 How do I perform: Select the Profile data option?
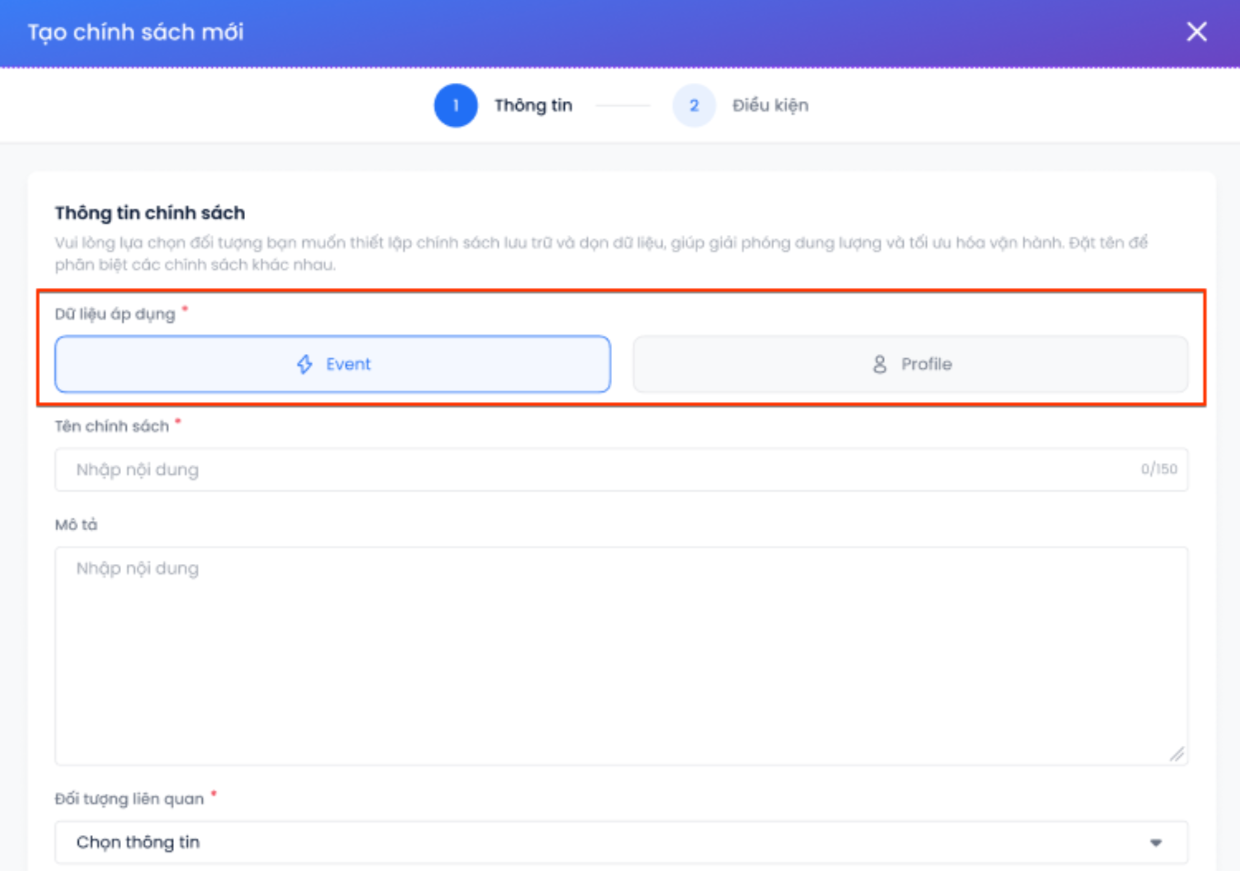[x=910, y=364]
